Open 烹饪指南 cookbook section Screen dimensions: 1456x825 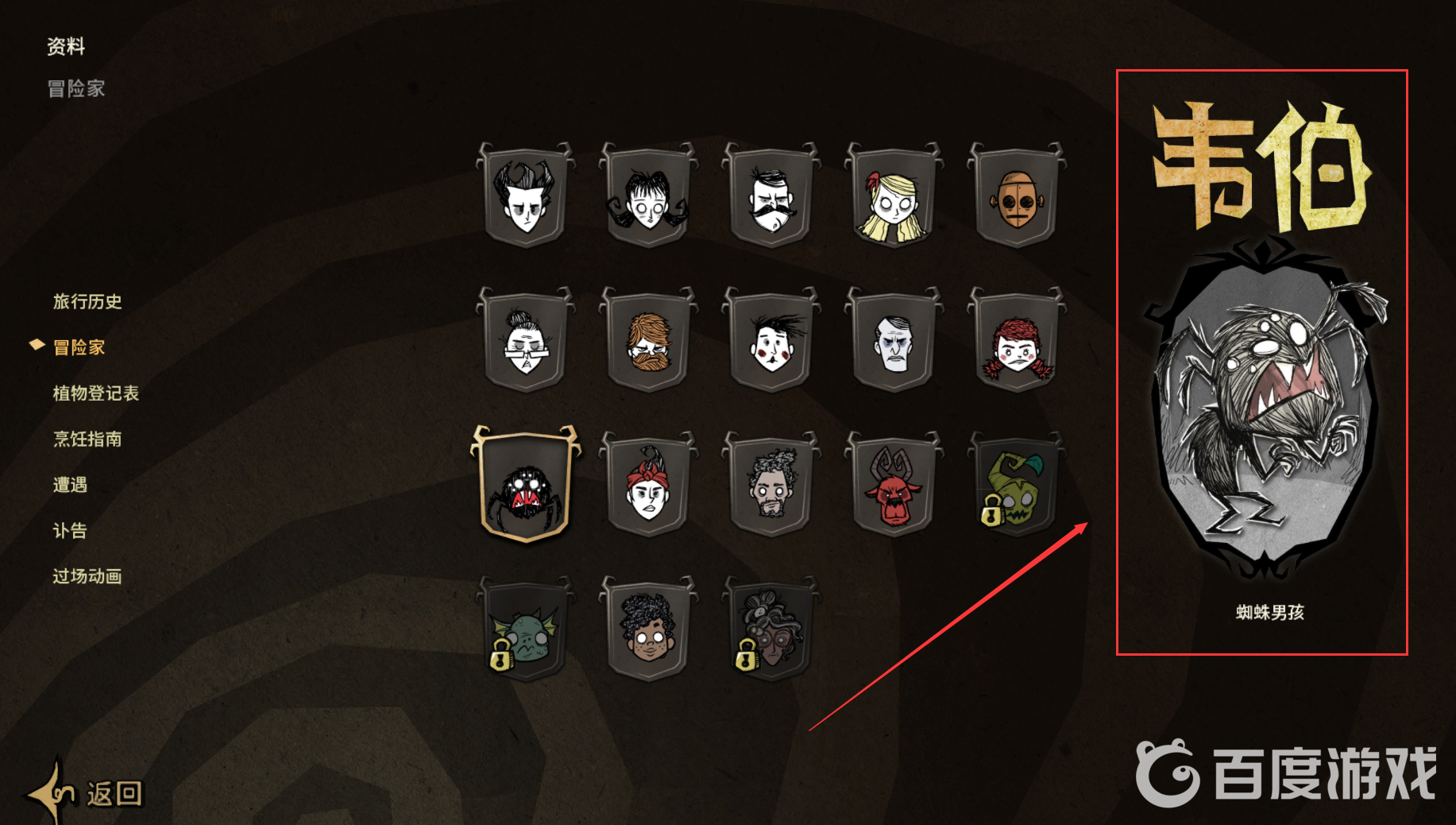click(x=87, y=439)
